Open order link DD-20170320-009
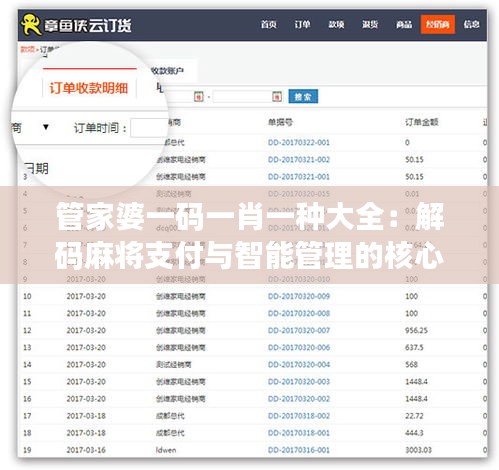 tap(299, 296)
